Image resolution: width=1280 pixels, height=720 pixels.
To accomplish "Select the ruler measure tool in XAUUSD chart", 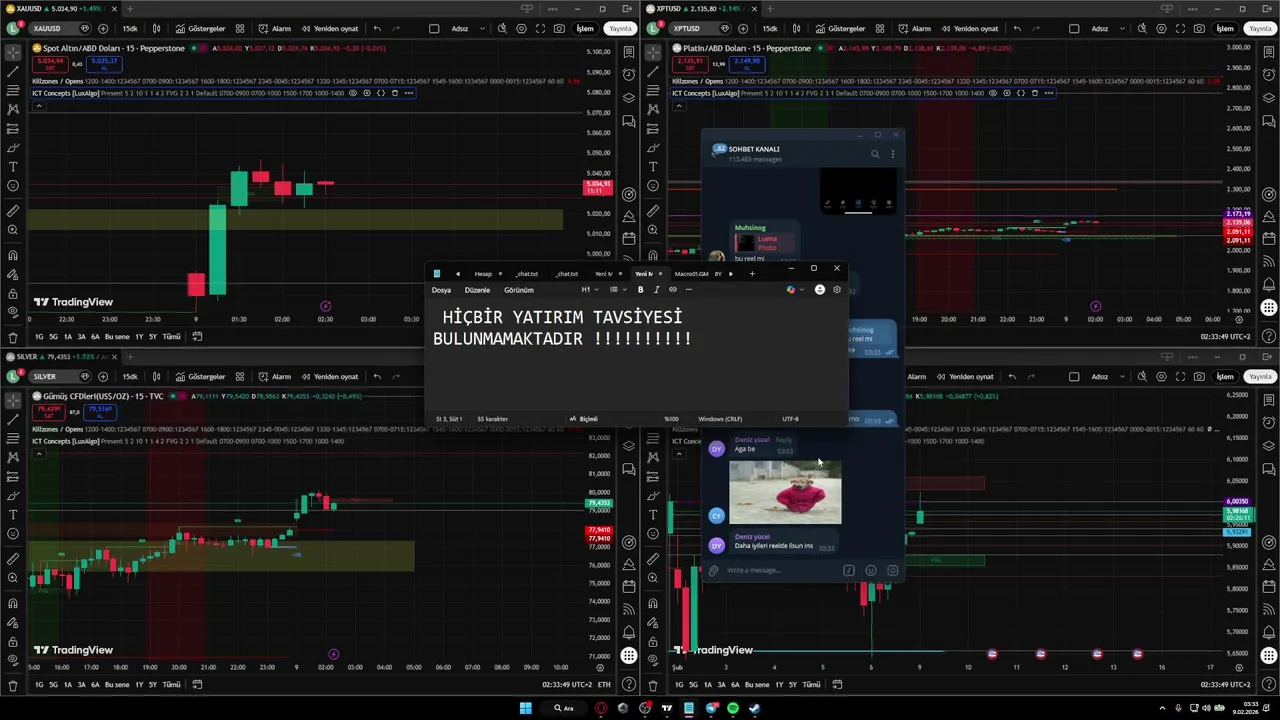I will (13, 211).
